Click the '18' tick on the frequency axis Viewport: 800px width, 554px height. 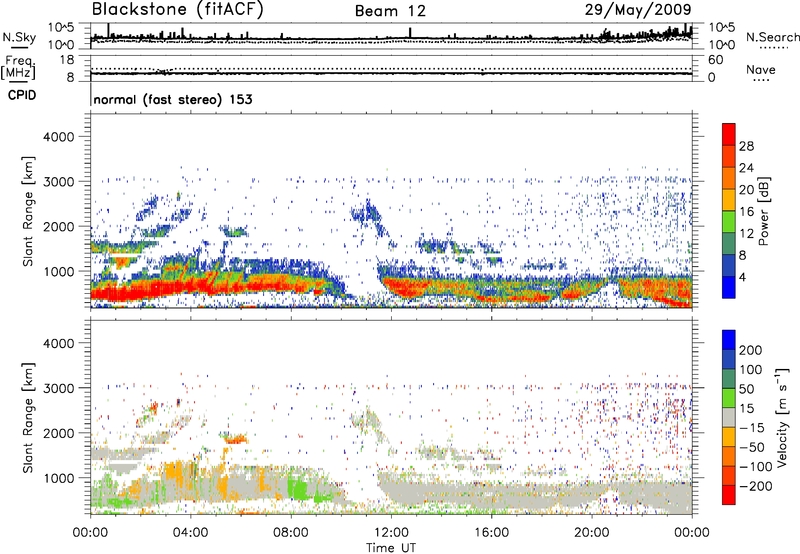point(67,60)
